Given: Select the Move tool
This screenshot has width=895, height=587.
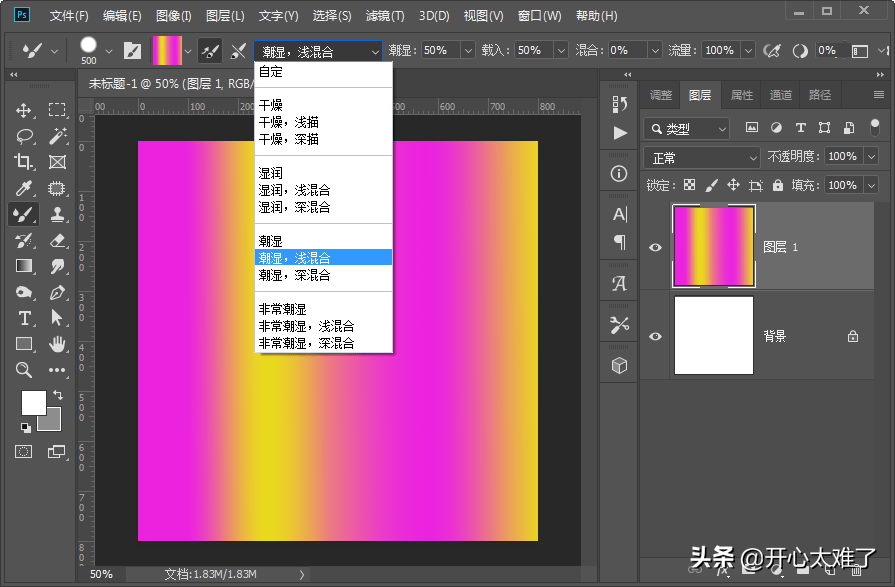Looking at the screenshot, I should click(22, 109).
